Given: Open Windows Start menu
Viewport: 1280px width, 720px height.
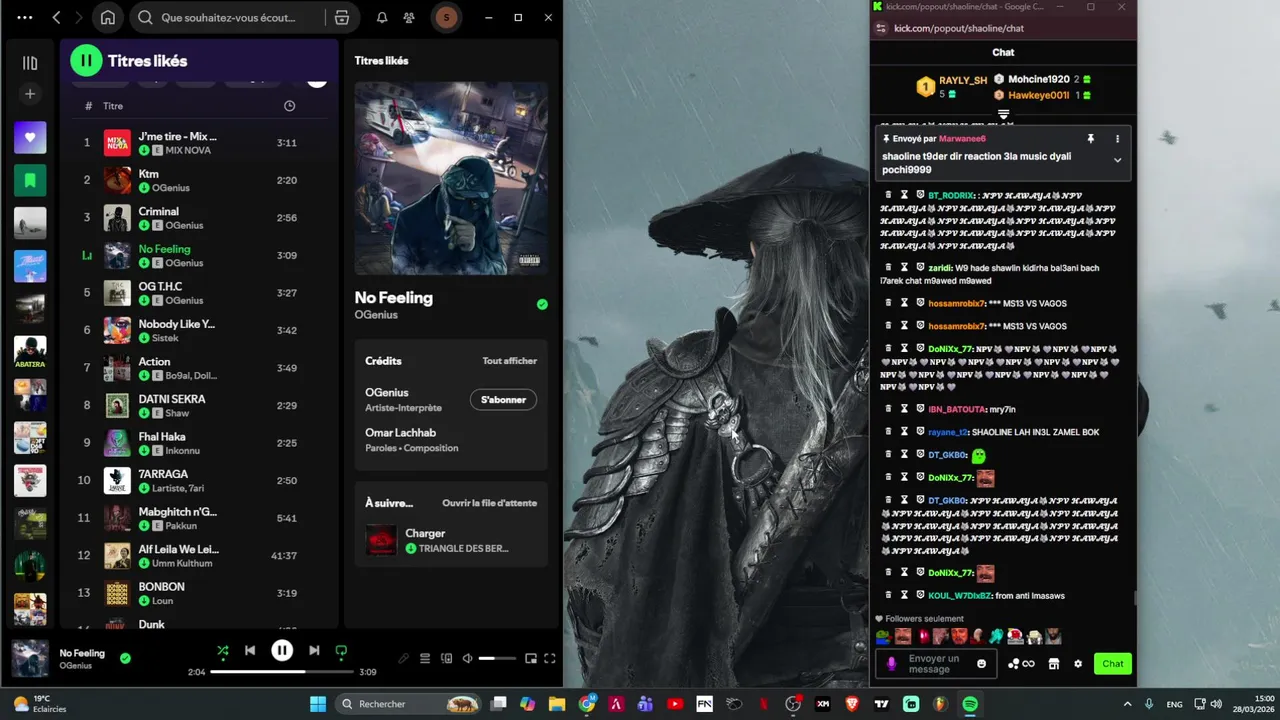Looking at the screenshot, I should [318, 704].
